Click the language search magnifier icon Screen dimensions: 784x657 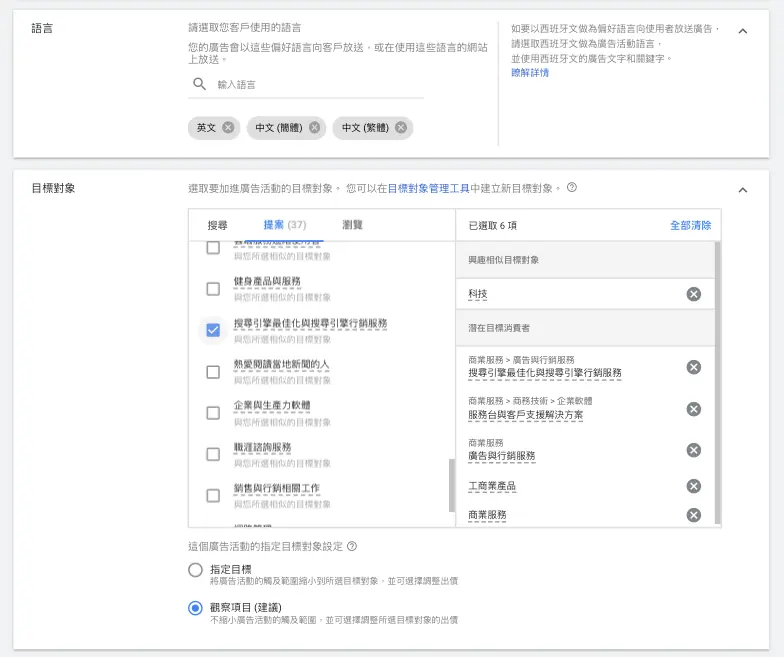tap(200, 84)
